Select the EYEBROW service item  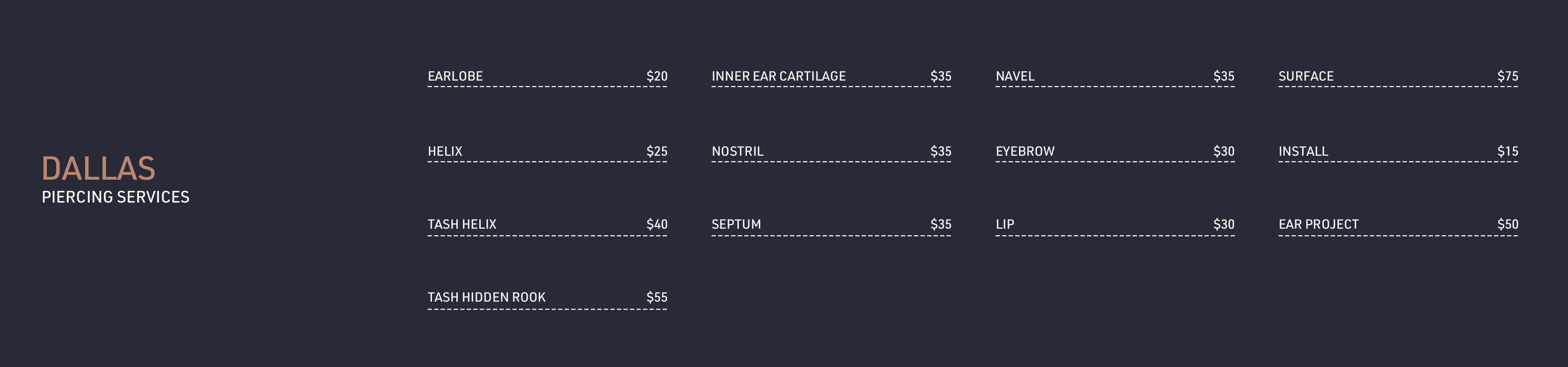pos(1024,151)
